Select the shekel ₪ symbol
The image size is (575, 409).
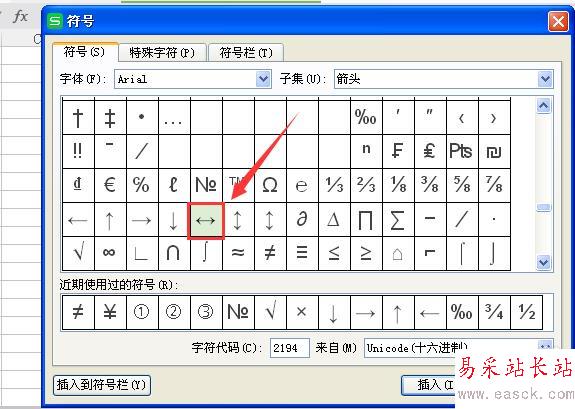(x=494, y=151)
